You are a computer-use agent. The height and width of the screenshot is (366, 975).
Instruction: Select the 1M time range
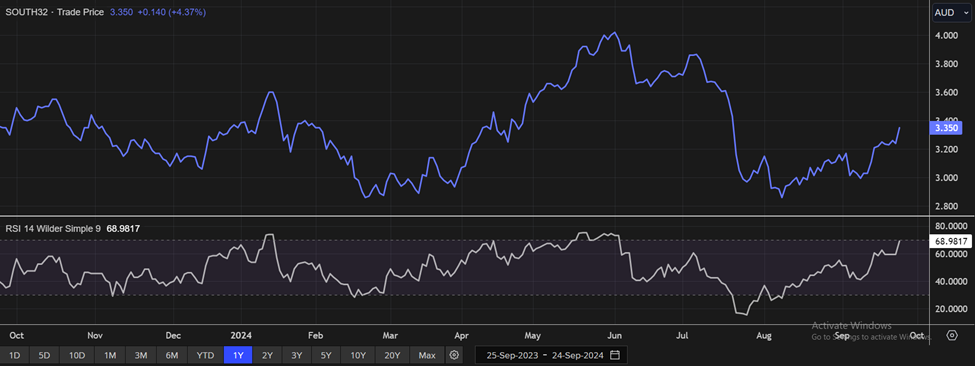(110, 355)
